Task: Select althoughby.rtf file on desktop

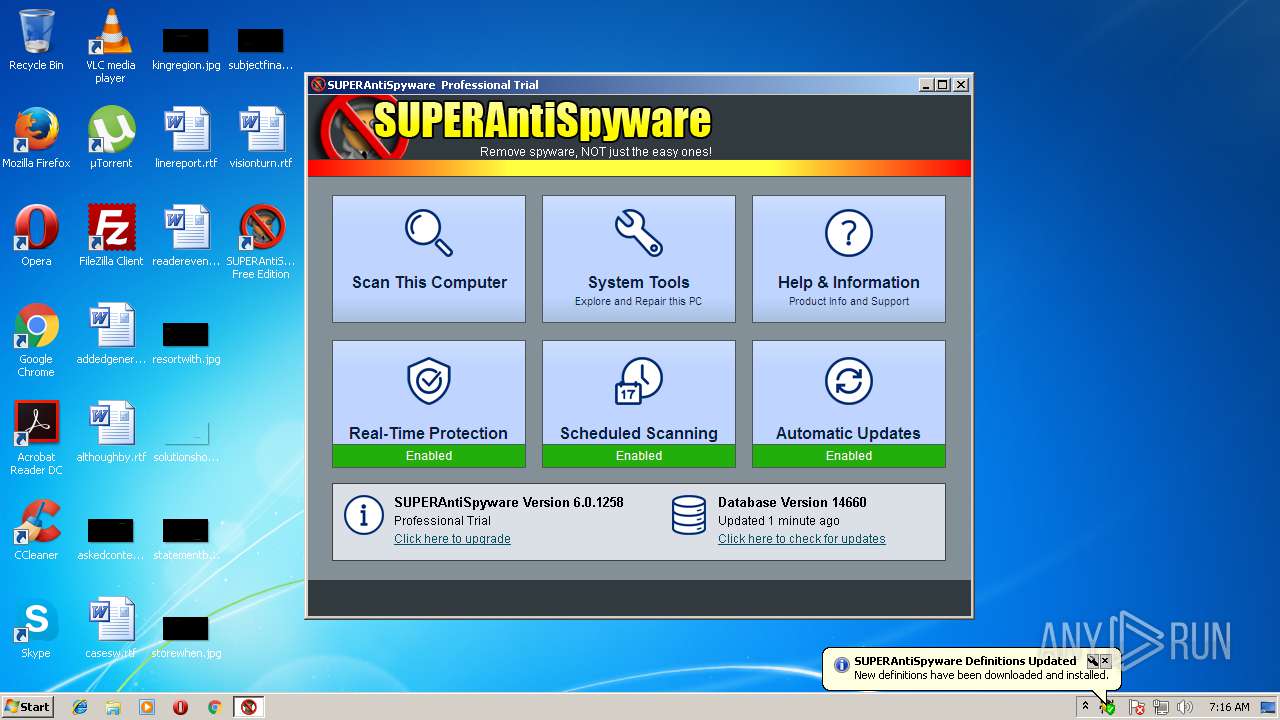Action: 111,432
